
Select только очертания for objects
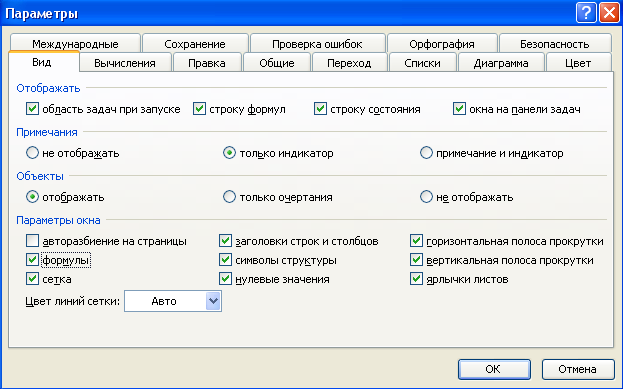click(x=229, y=197)
